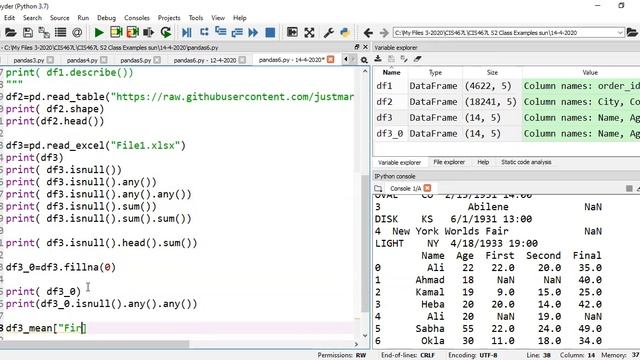Image resolution: width=640 pixels, height=360 pixels.
Task: Step out of function debug icon
Action: [237, 32]
